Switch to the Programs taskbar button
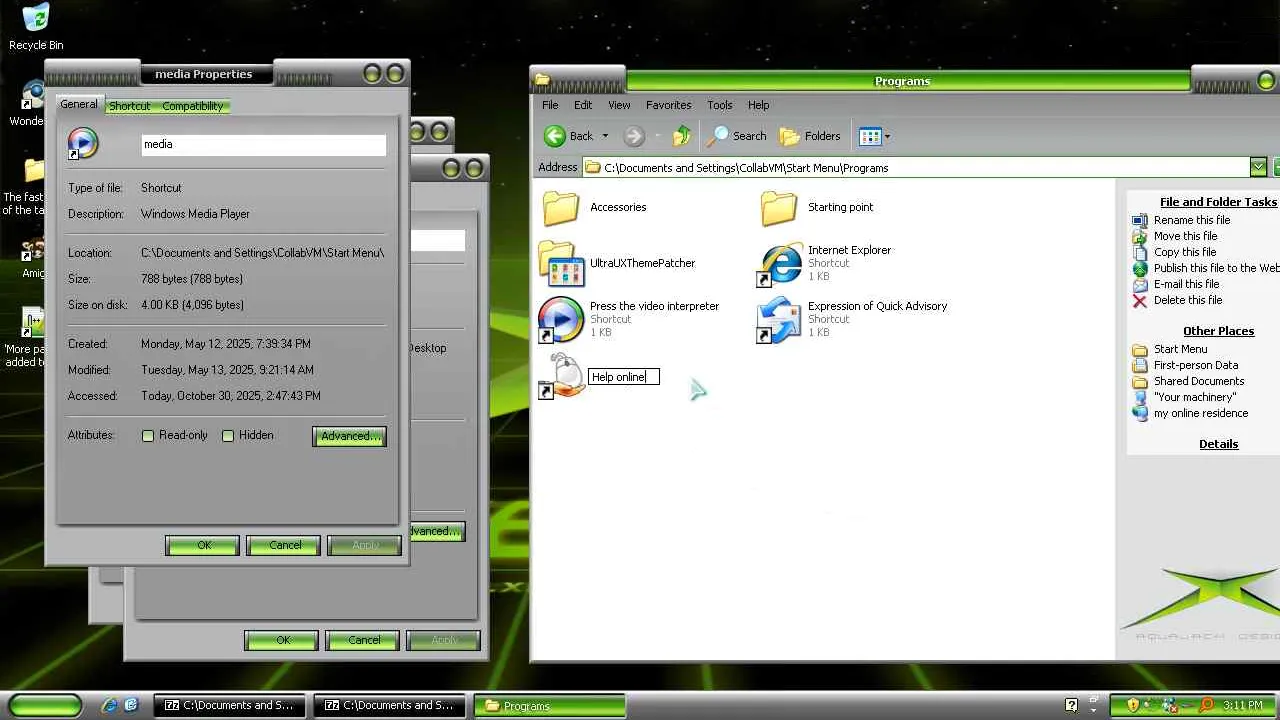 tap(549, 705)
